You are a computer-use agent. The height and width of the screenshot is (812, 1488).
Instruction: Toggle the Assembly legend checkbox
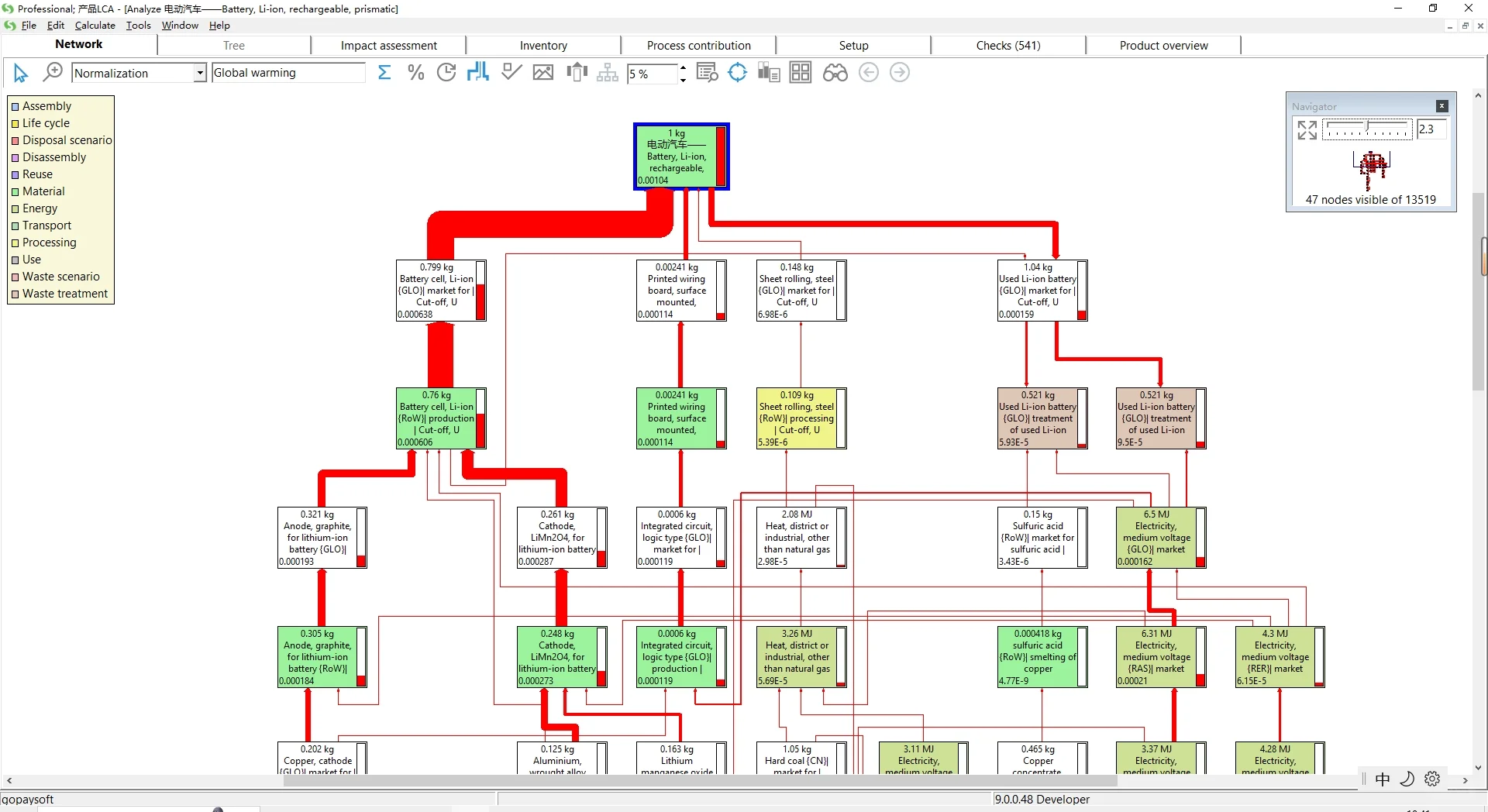pos(15,107)
